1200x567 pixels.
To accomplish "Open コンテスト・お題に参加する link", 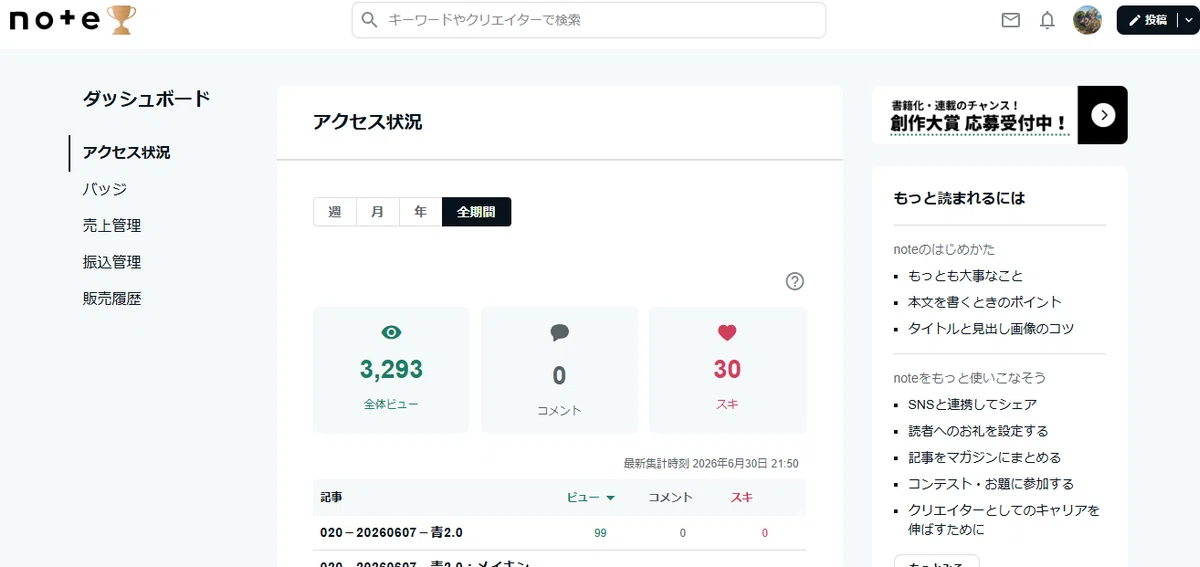I will pos(991,484).
